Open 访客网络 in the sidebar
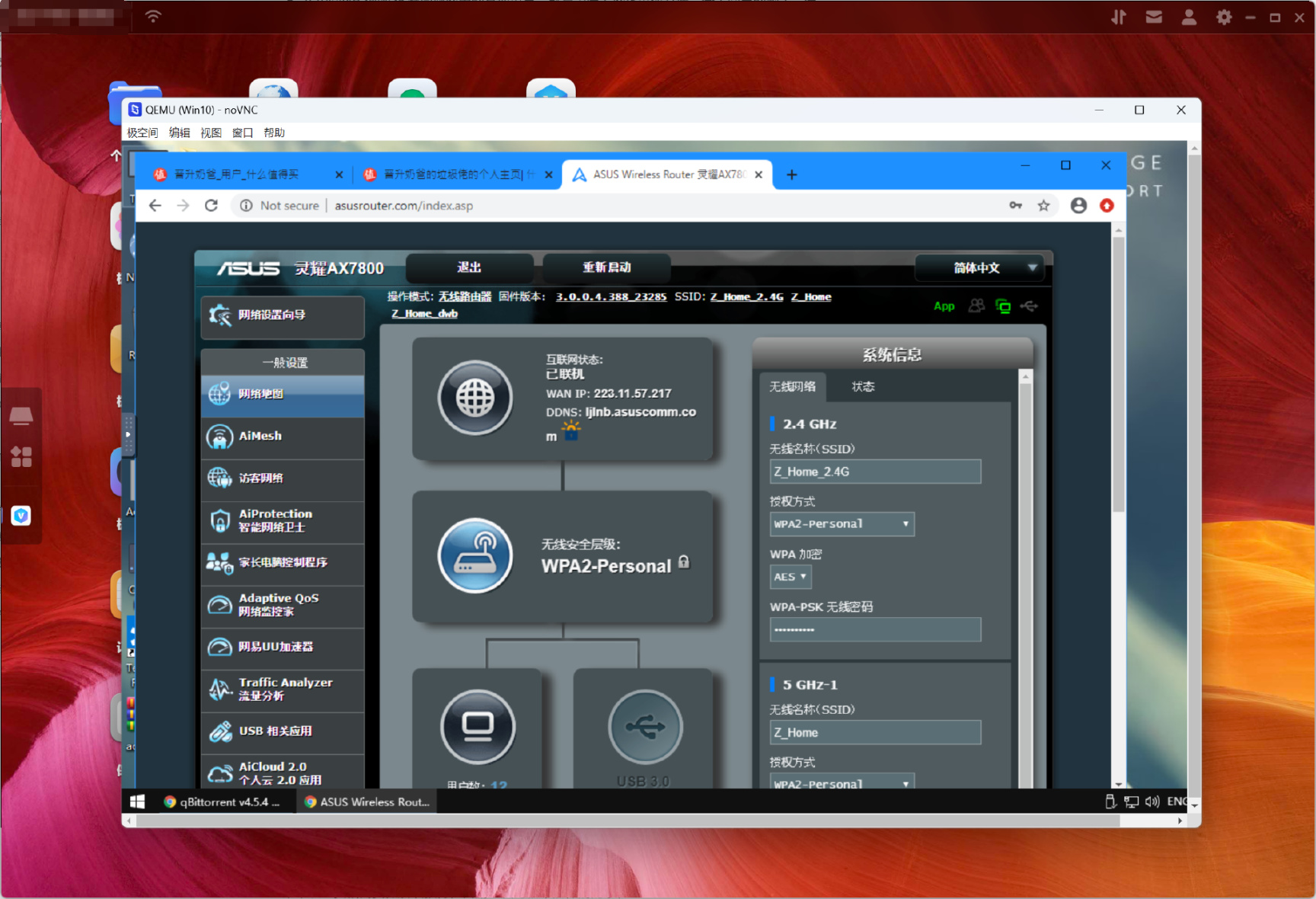This screenshot has width=1316, height=899. pos(283,478)
